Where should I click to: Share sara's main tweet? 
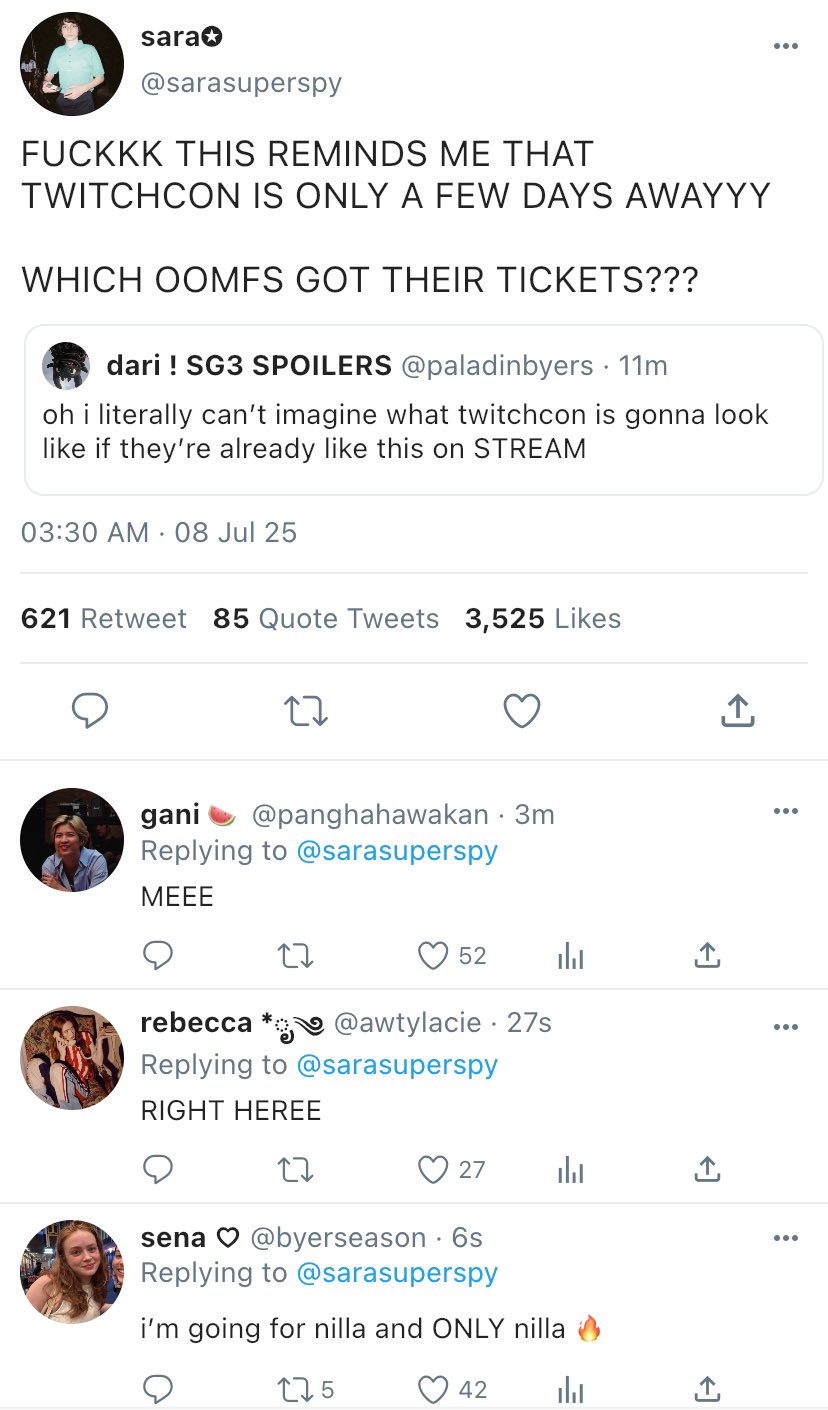click(x=737, y=711)
